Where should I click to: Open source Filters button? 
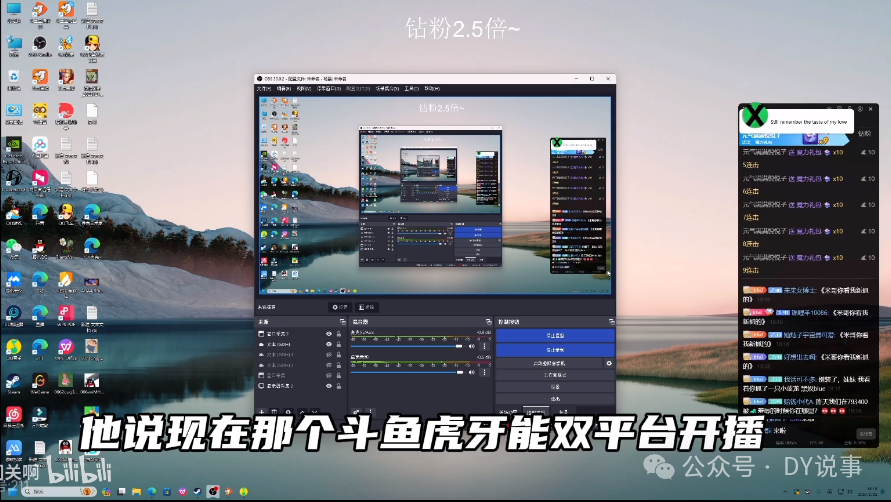coord(367,307)
